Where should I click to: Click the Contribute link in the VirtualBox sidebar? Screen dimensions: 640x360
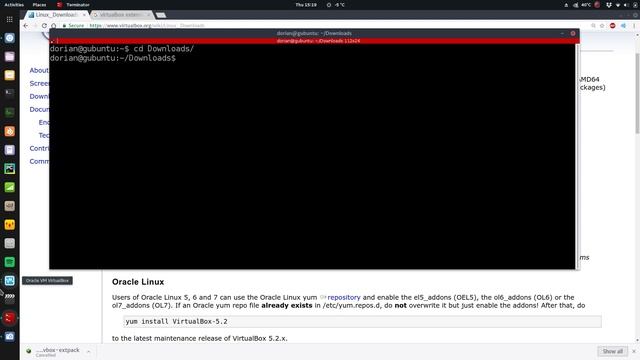(39, 148)
